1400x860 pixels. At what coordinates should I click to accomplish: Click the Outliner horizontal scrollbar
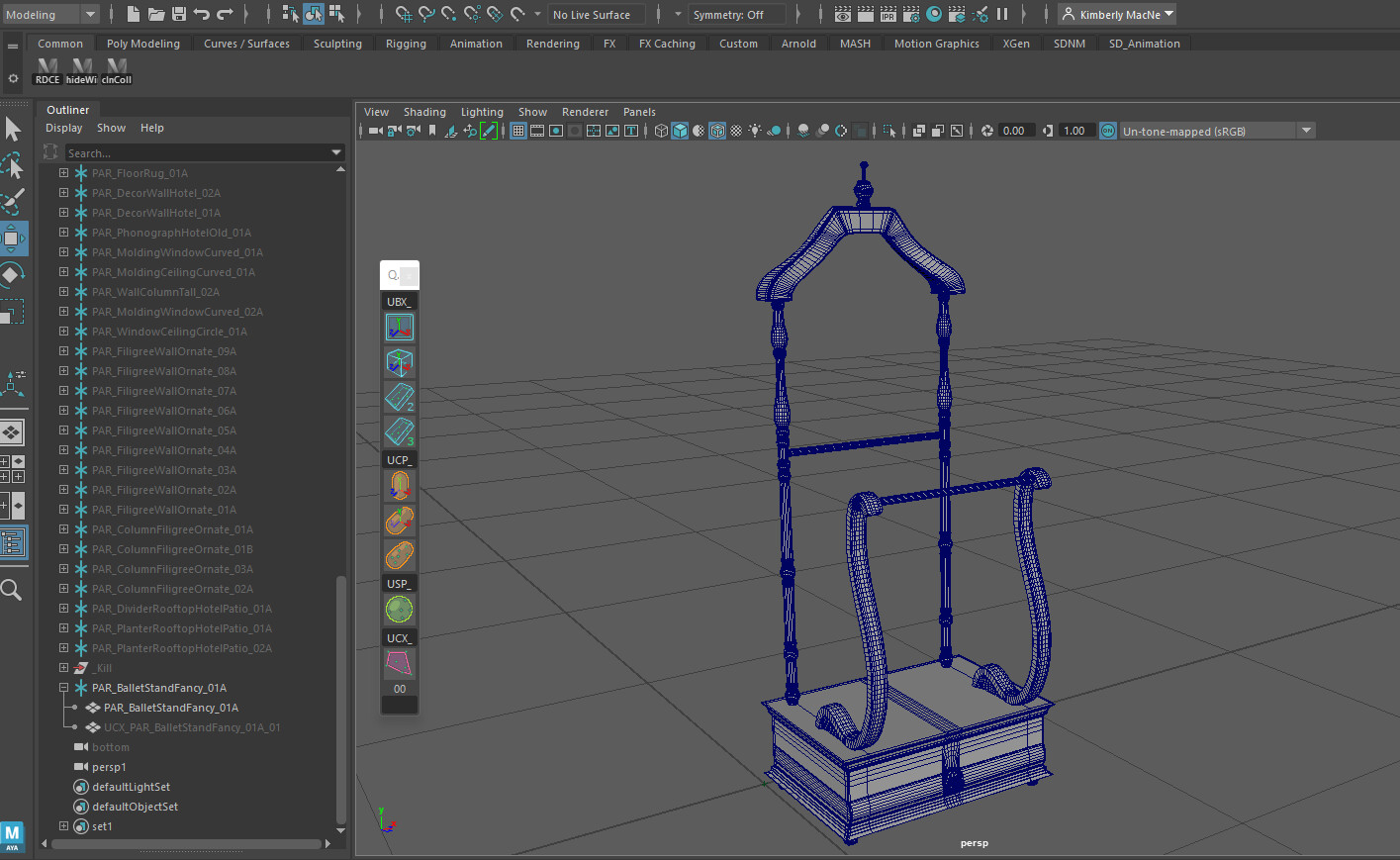point(188,843)
